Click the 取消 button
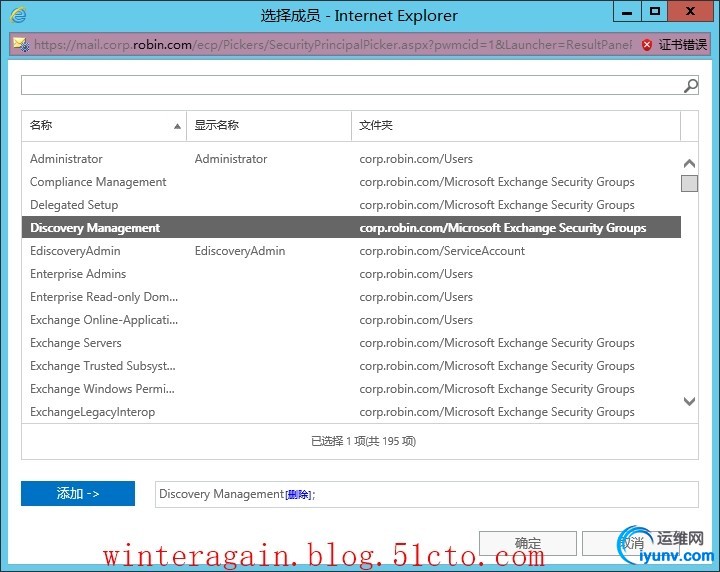 pyautogui.click(x=632, y=544)
